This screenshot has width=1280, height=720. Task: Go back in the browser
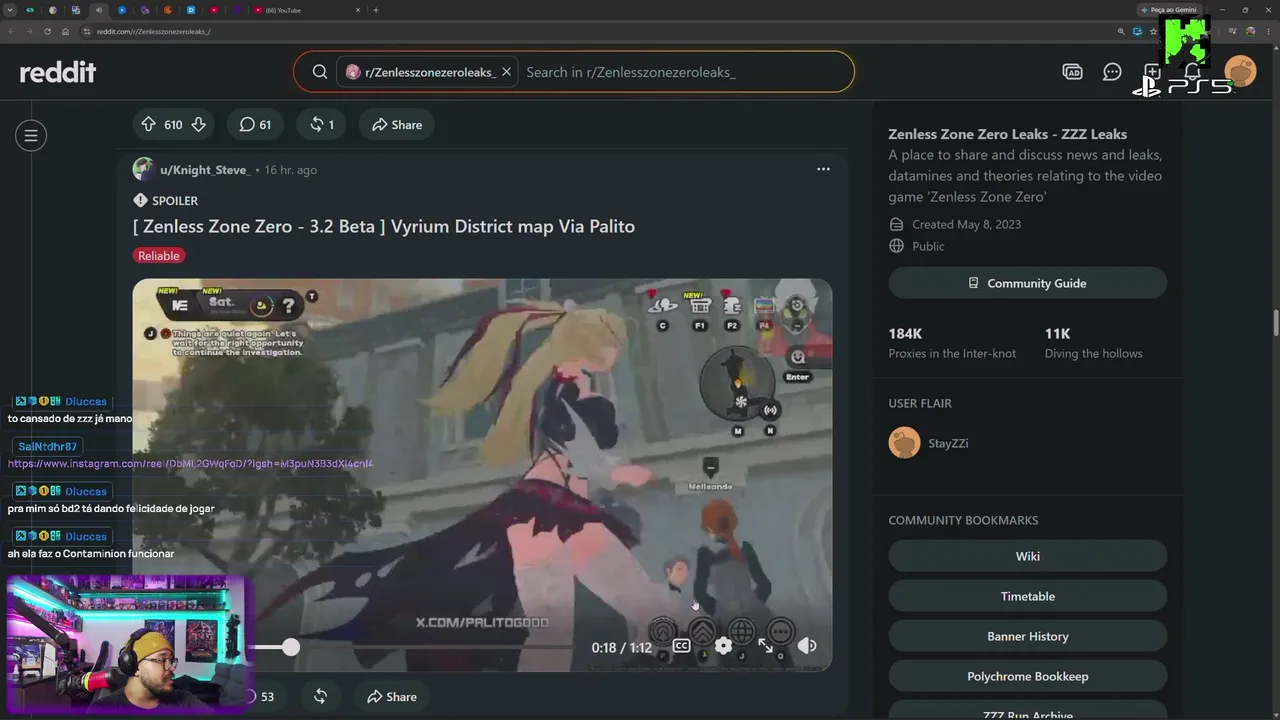point(11,31)
